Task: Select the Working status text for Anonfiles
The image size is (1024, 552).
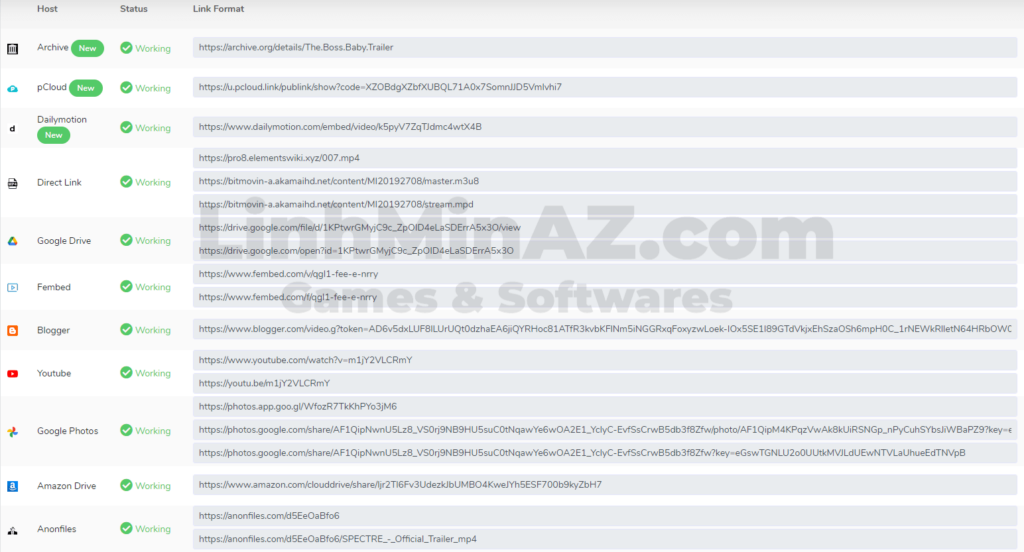Action: point(153,528)
